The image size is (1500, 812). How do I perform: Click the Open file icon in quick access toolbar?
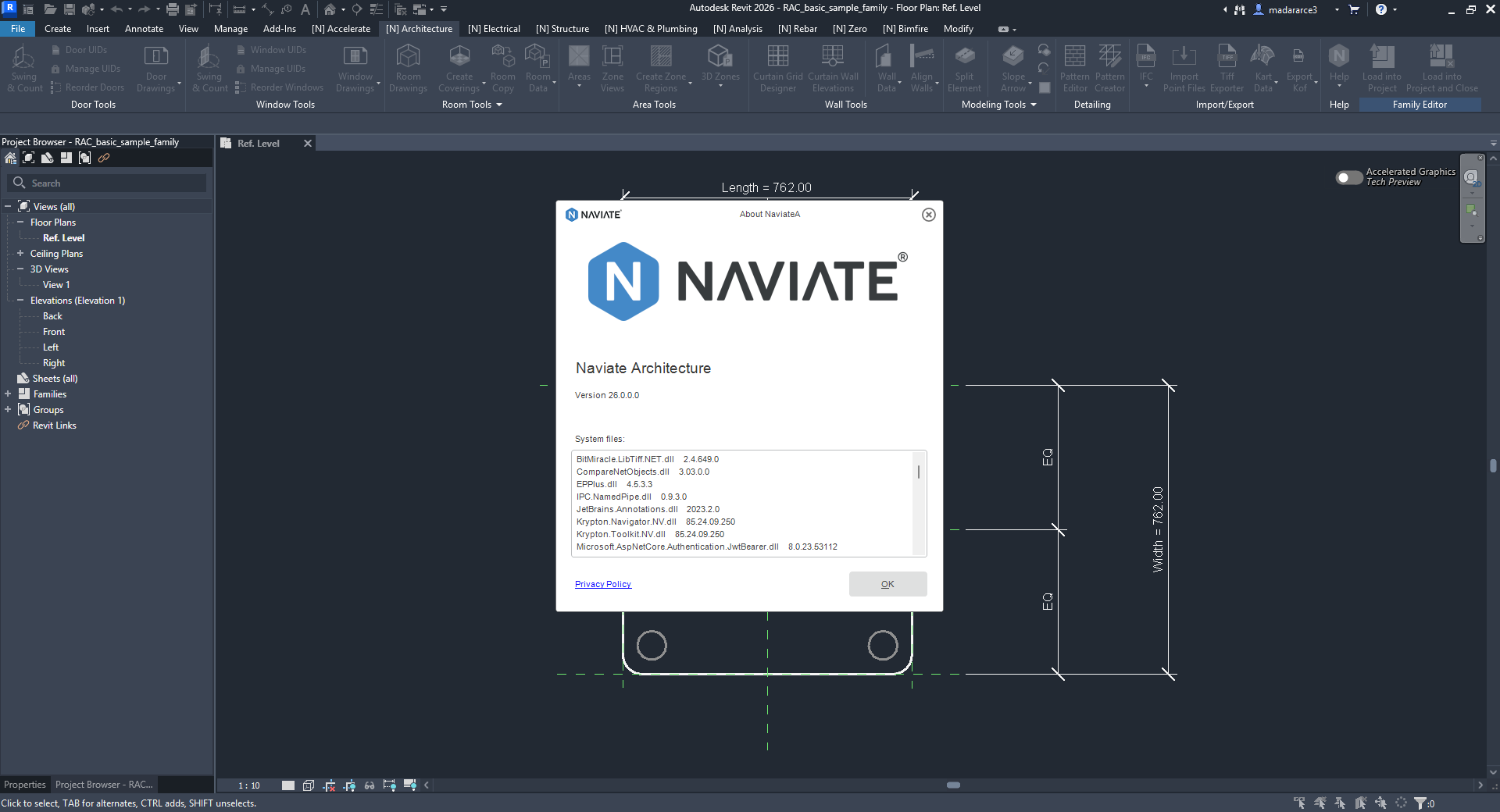(x=50, y=9)
